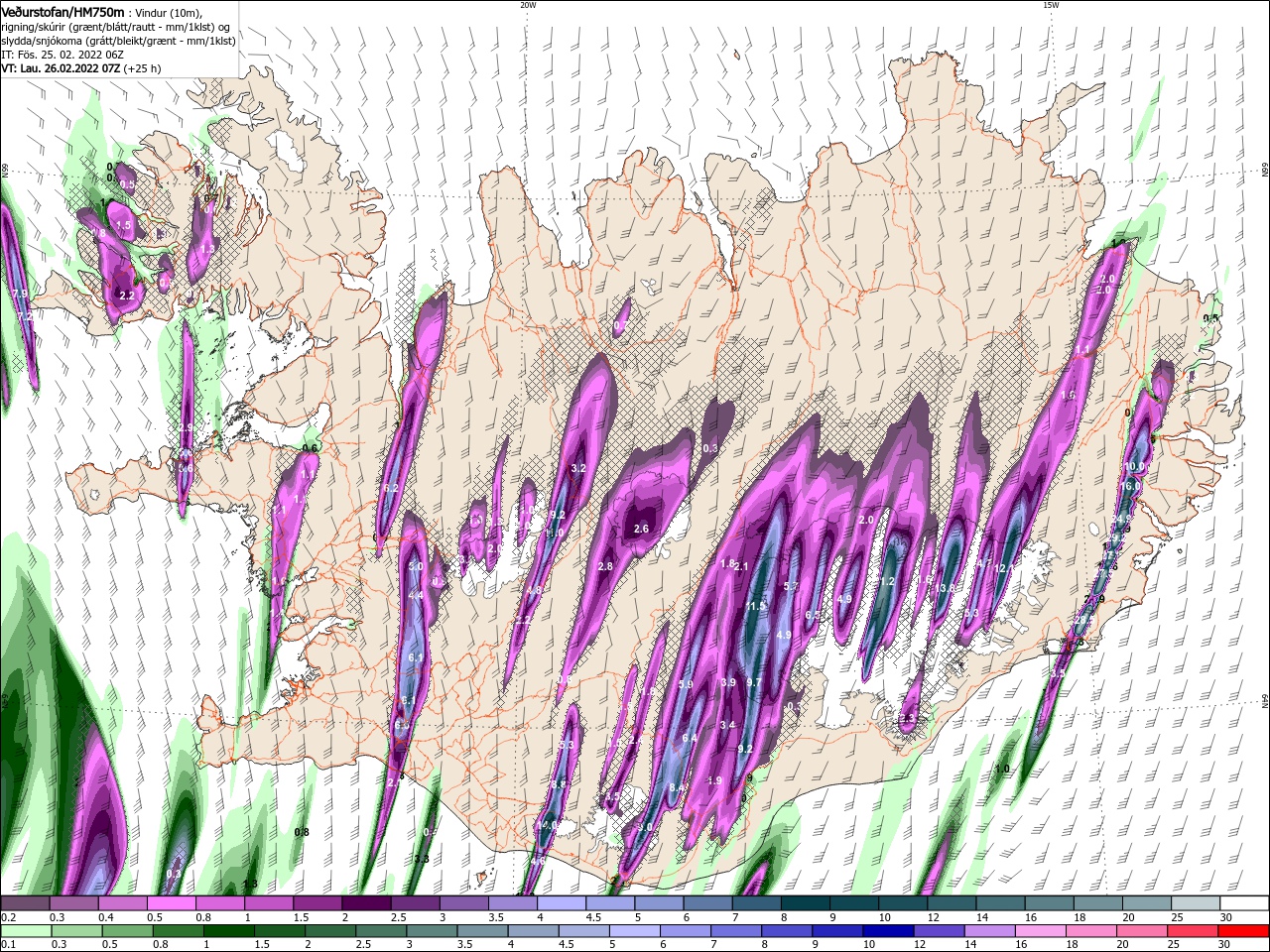
Task: Click the 8.4 precipitation value
Action: [678, 788]
